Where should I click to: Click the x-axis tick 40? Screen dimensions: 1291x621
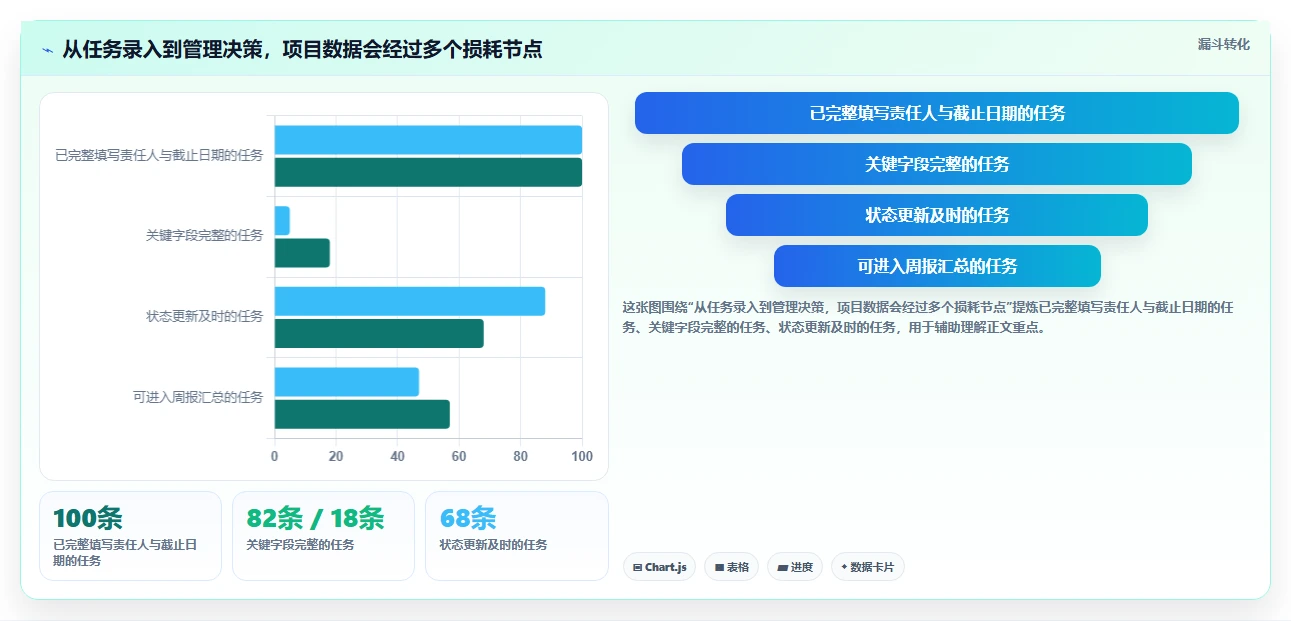[398, 456]
